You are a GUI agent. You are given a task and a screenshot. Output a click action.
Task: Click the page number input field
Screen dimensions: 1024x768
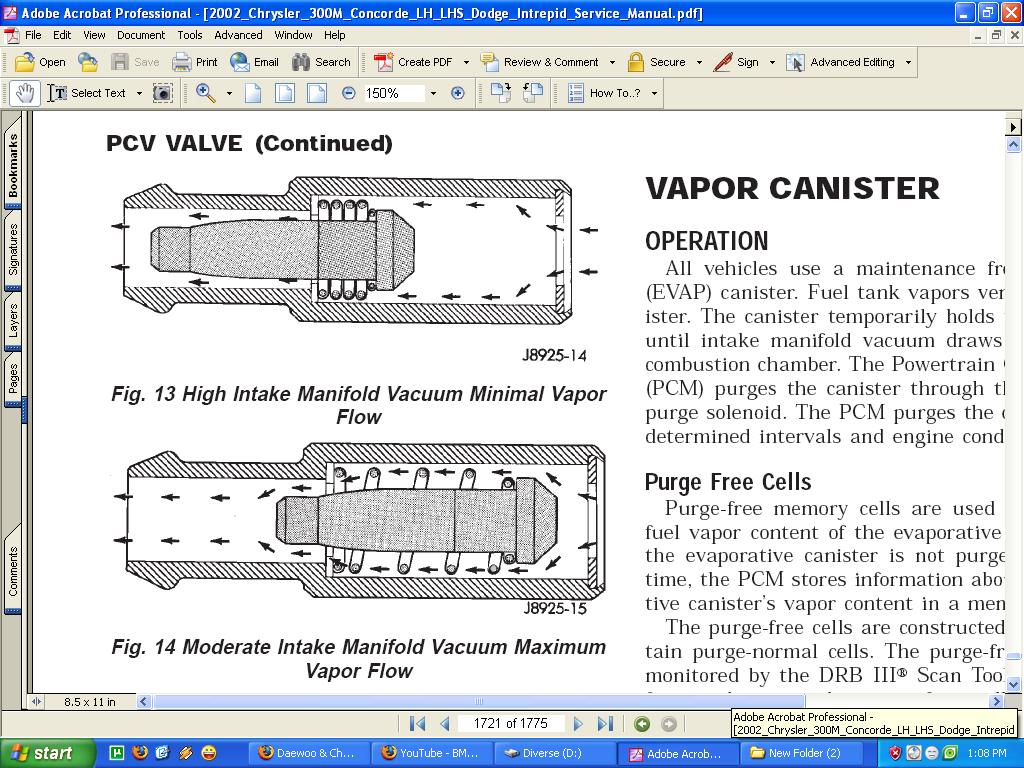coord(510,723)
